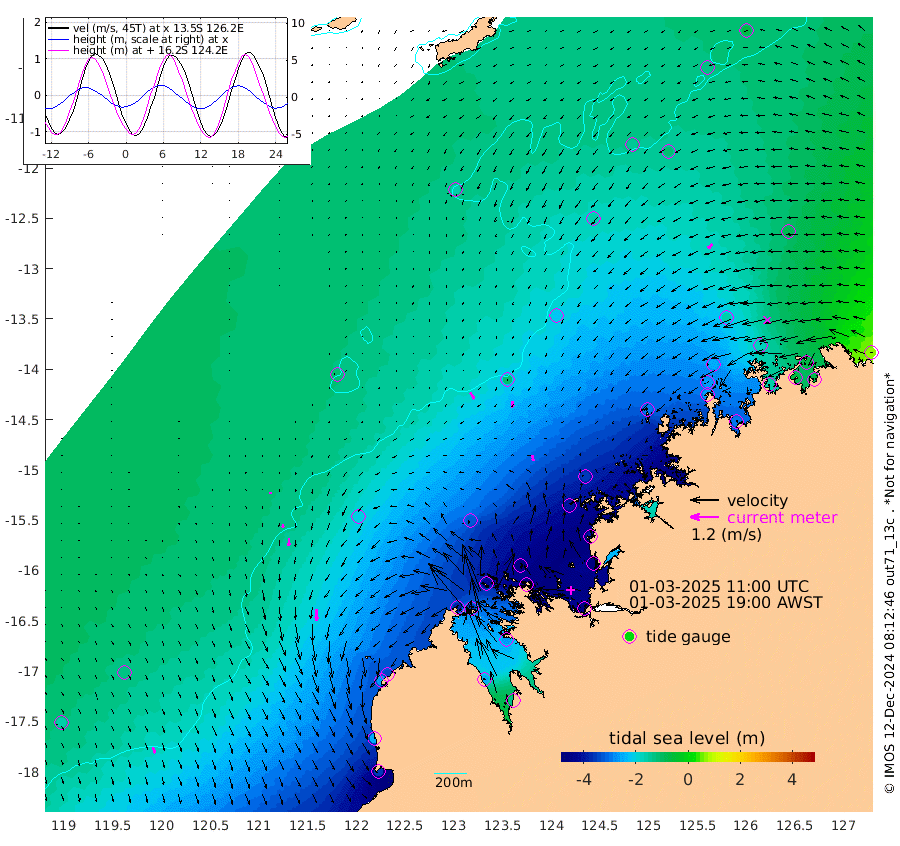Click the tide gauge legend circle icon
Screen dimensions: 900x846
pos(630,637)
